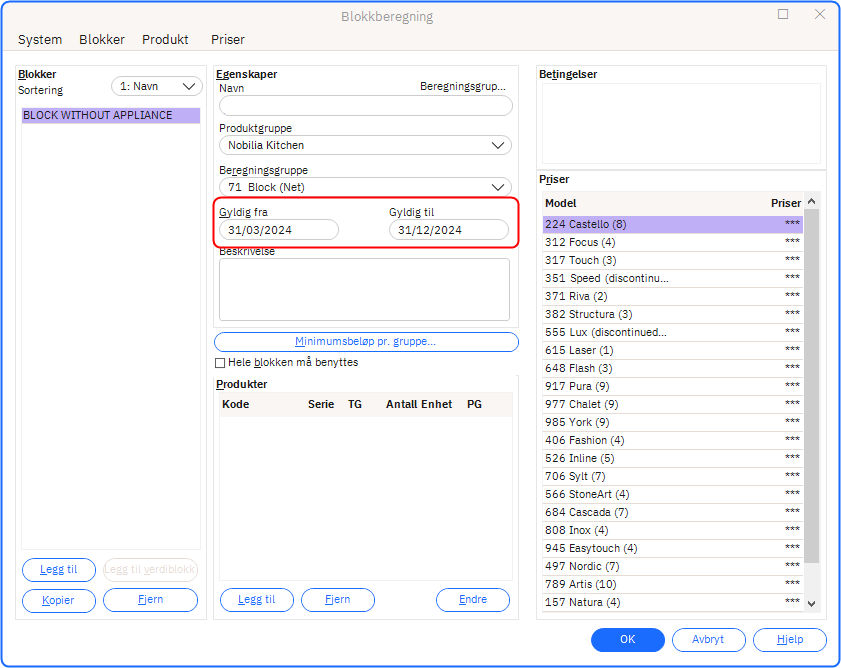
Task: Open the System menu
Action: (x=40, y=40)
